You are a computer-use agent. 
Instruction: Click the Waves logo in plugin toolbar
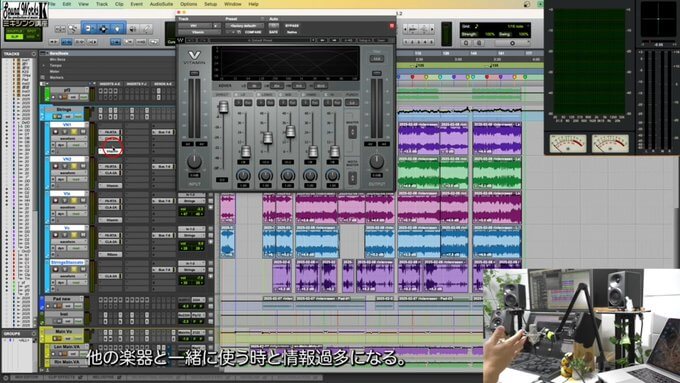(x=181, y=40)
